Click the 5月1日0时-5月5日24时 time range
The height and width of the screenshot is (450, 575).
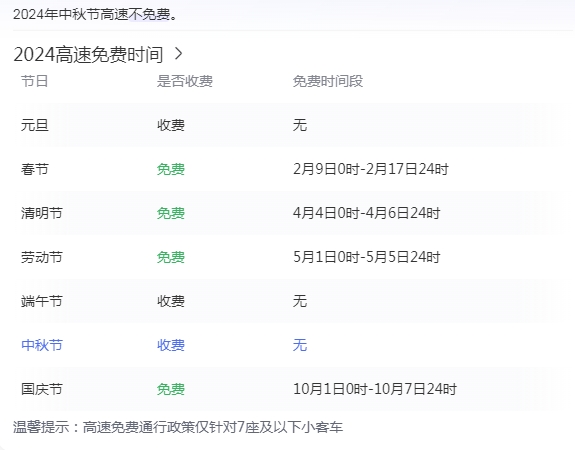pyautogui.click(x=366, y=257)
